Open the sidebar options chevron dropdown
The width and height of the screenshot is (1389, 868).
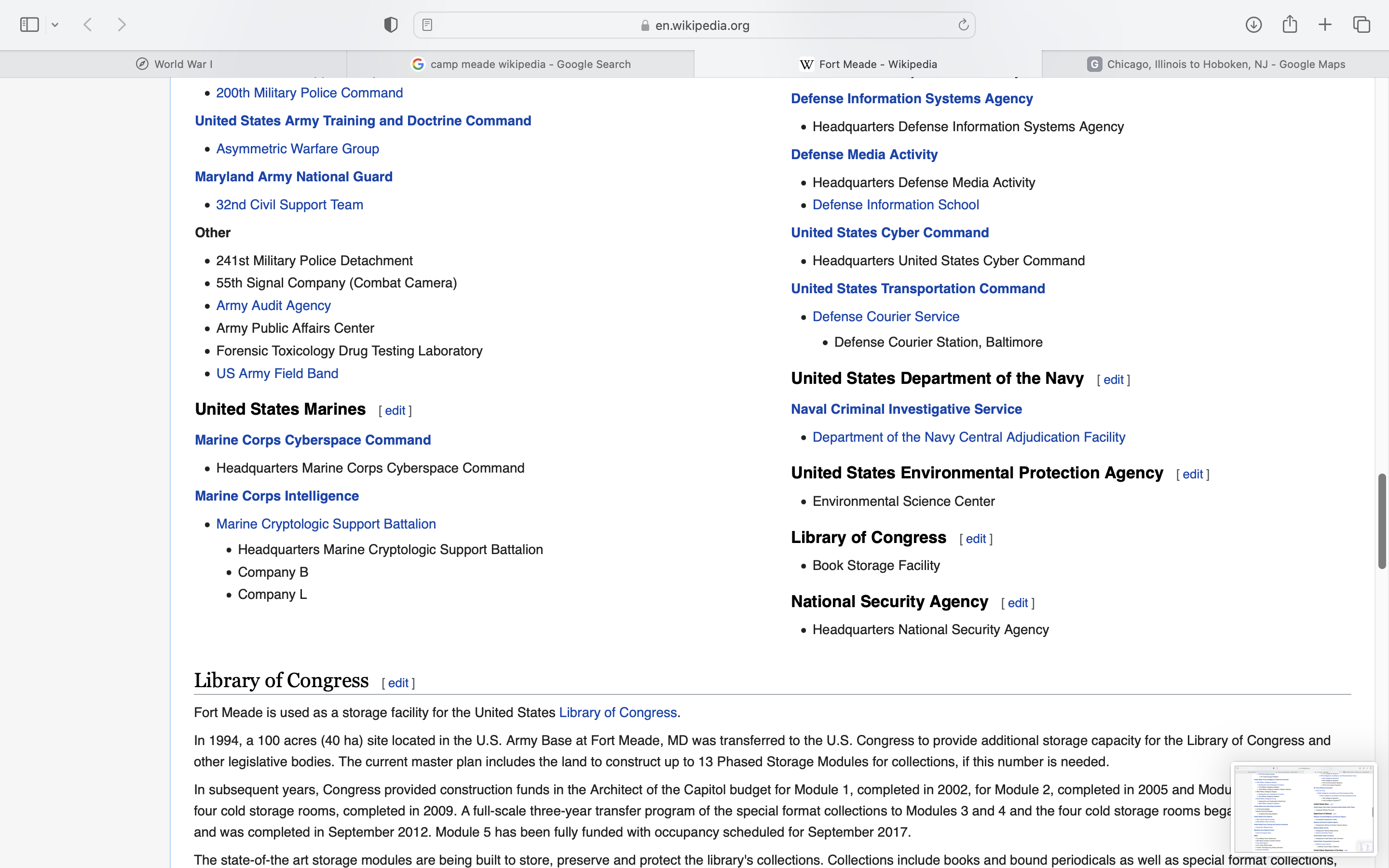tap(55, 25)
